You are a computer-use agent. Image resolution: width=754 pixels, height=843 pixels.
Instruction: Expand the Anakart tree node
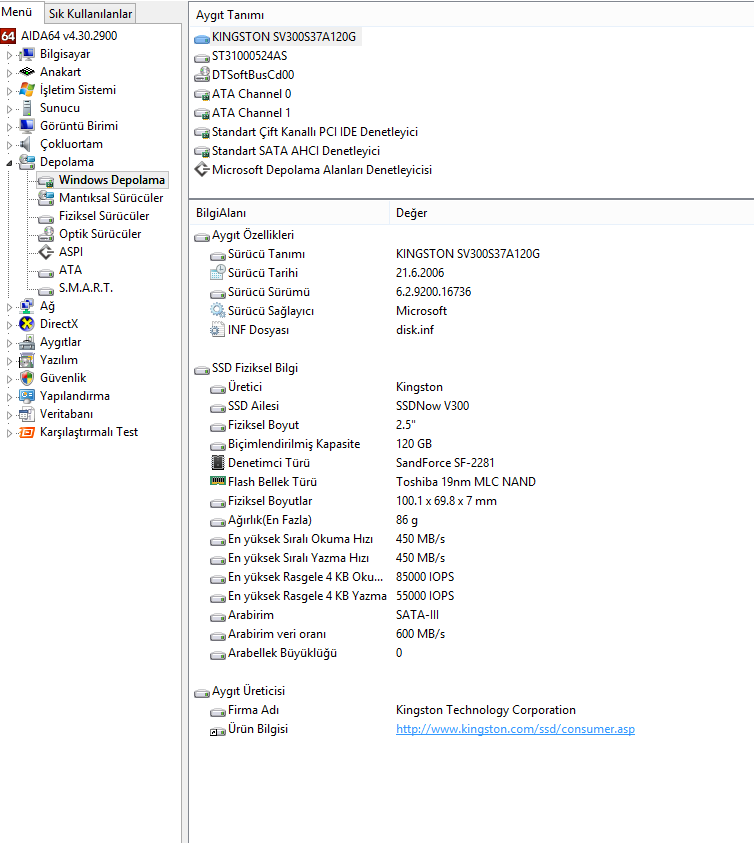[x=9, y=73]
